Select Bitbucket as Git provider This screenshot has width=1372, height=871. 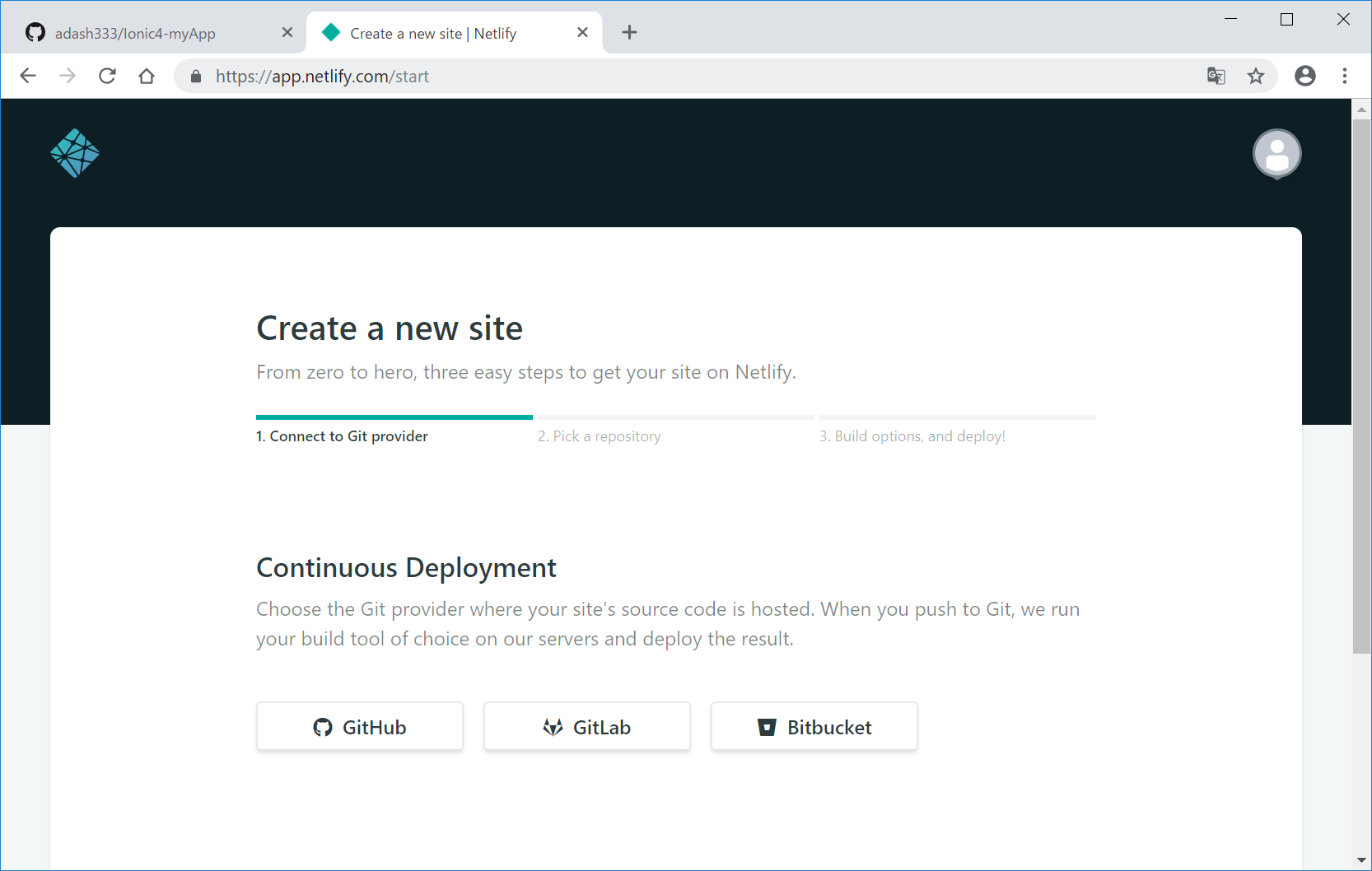pyautogui.click(x=814, y=727)
